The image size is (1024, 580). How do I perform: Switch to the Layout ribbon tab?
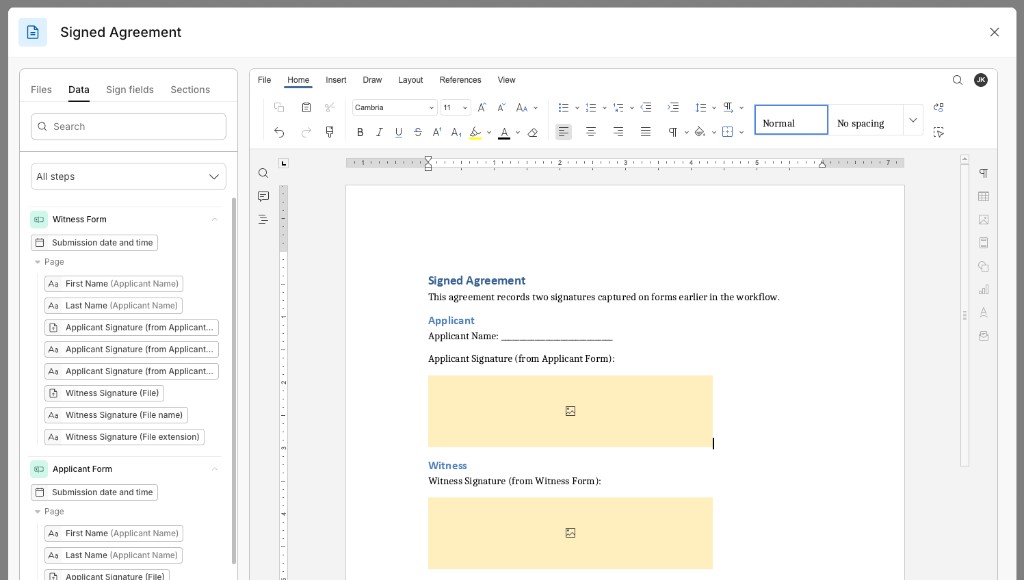[x=411, y=80]
